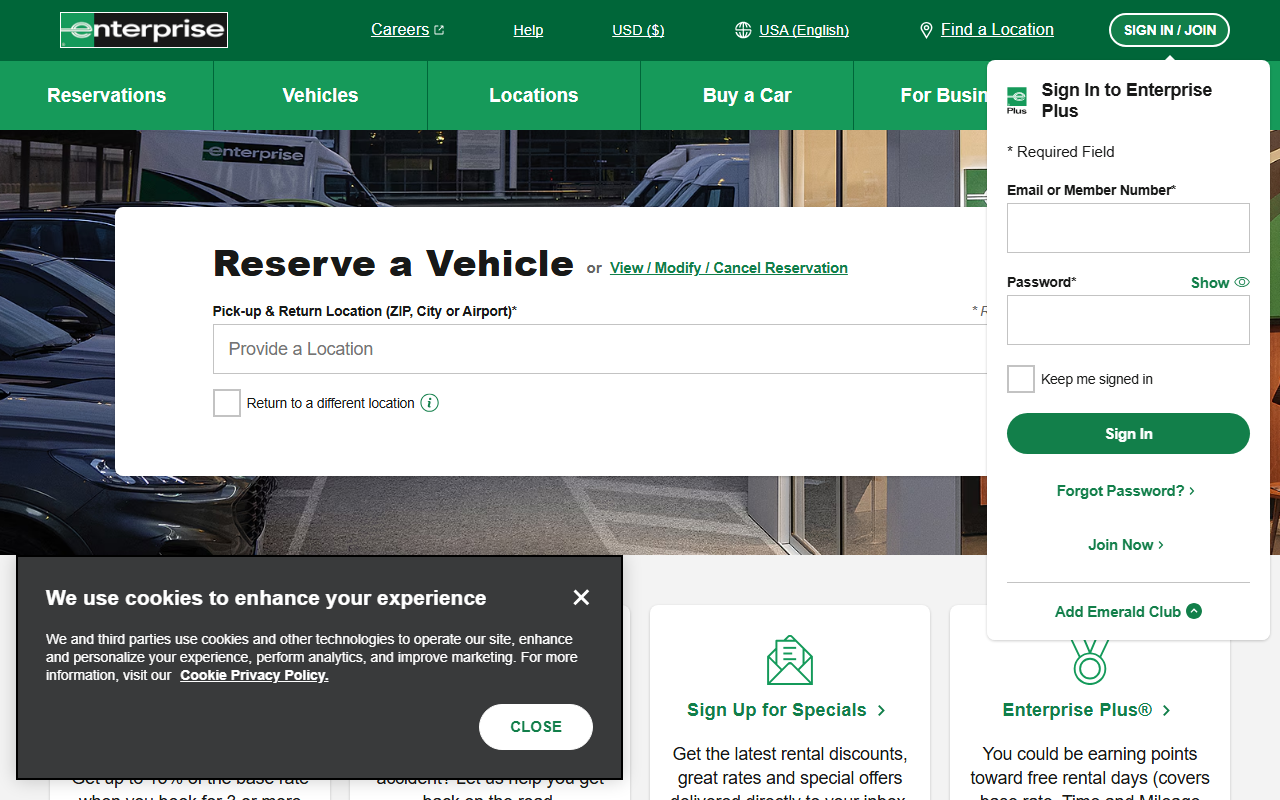This screenshot has height=800, width=1280.
Task: Click the Password input field
Action: click(x=1128, y=320)
